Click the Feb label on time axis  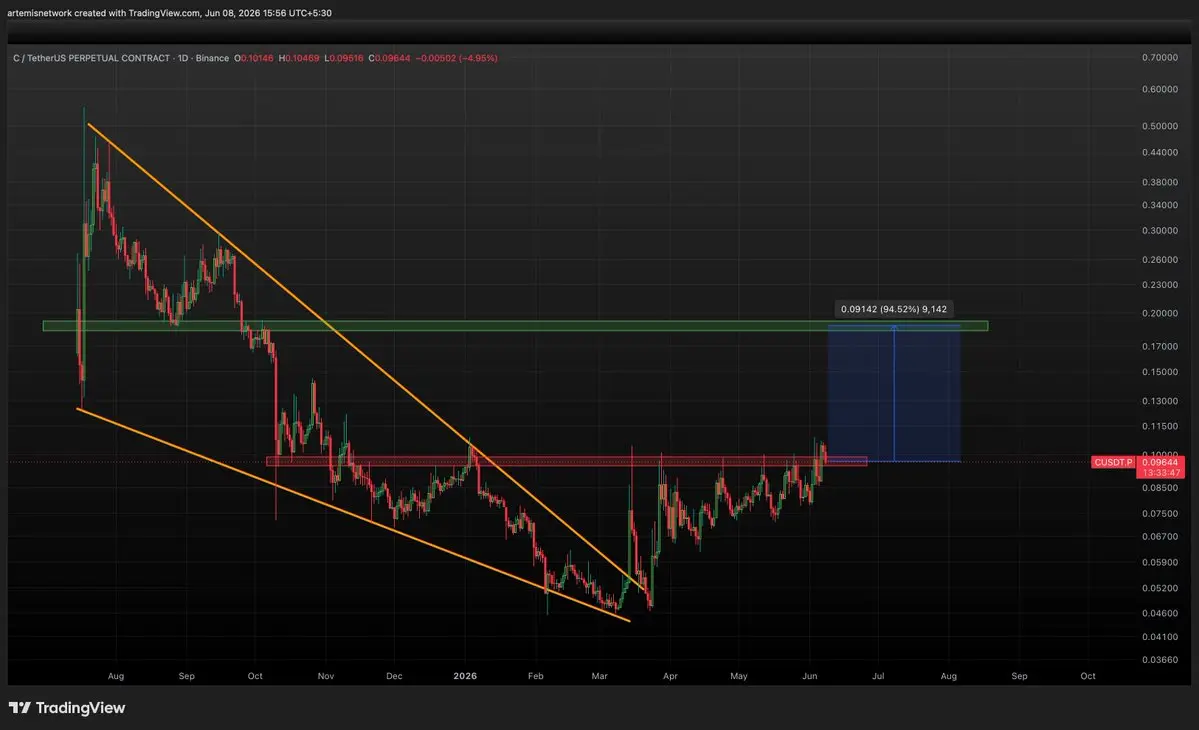click(x=535, y=676)
